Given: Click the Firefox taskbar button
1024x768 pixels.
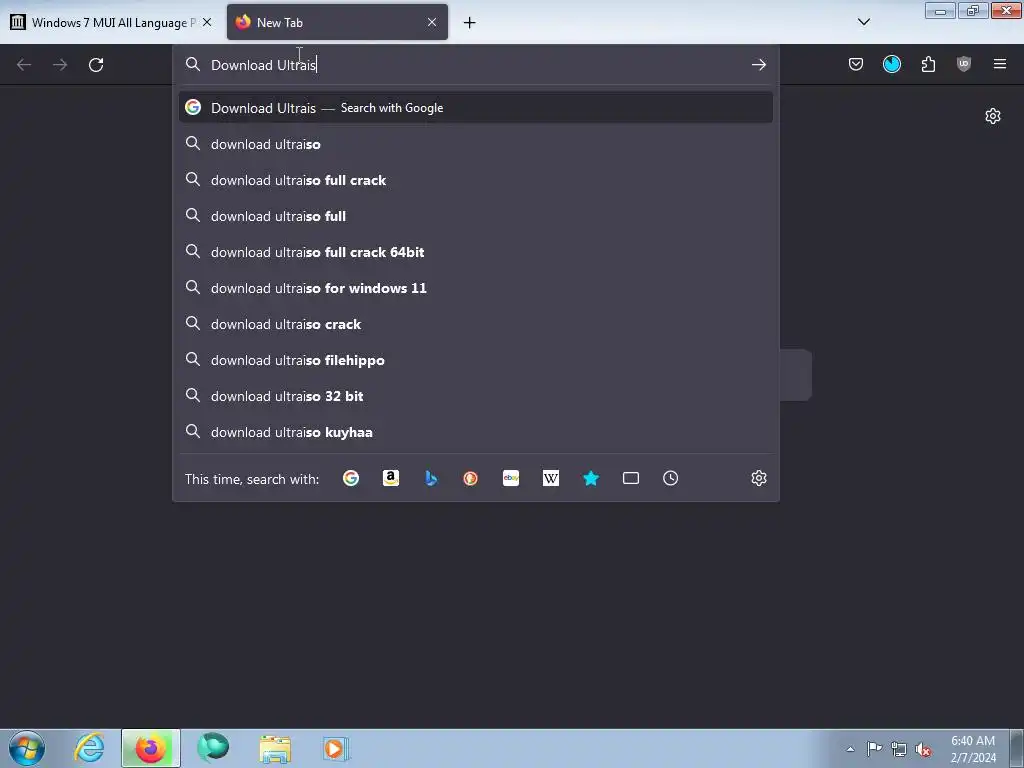Looking at the screenshot, I should coord(151,748).
